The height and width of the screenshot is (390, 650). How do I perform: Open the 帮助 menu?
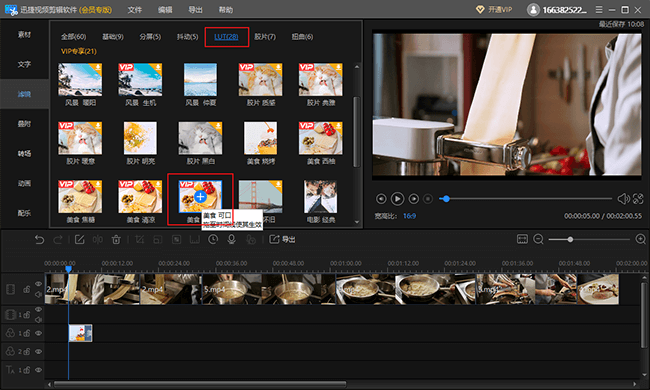[226, 10]
